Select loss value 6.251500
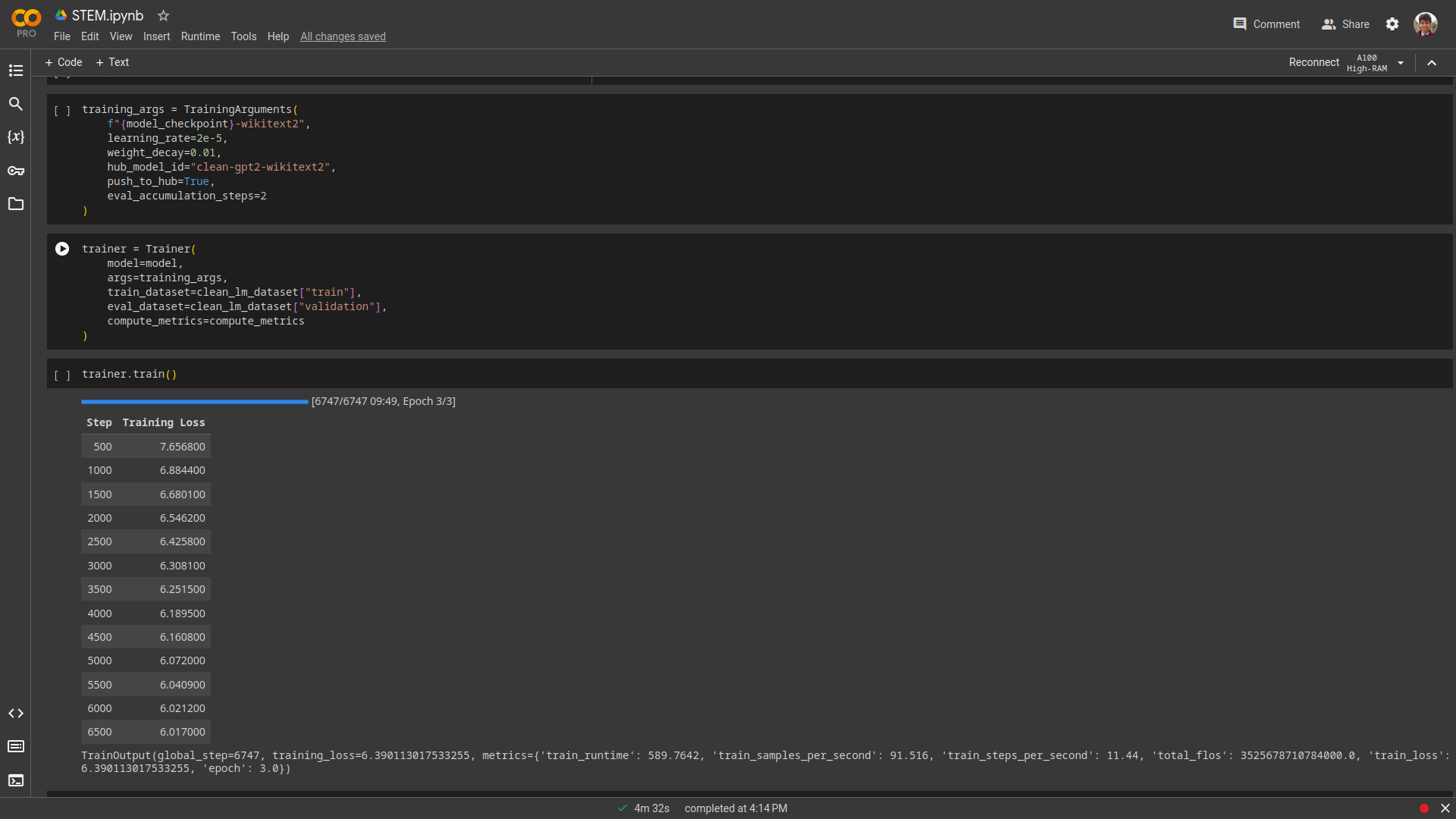Image resolution: width=1456 pixels, height=819 pixels. click(183, 589)
